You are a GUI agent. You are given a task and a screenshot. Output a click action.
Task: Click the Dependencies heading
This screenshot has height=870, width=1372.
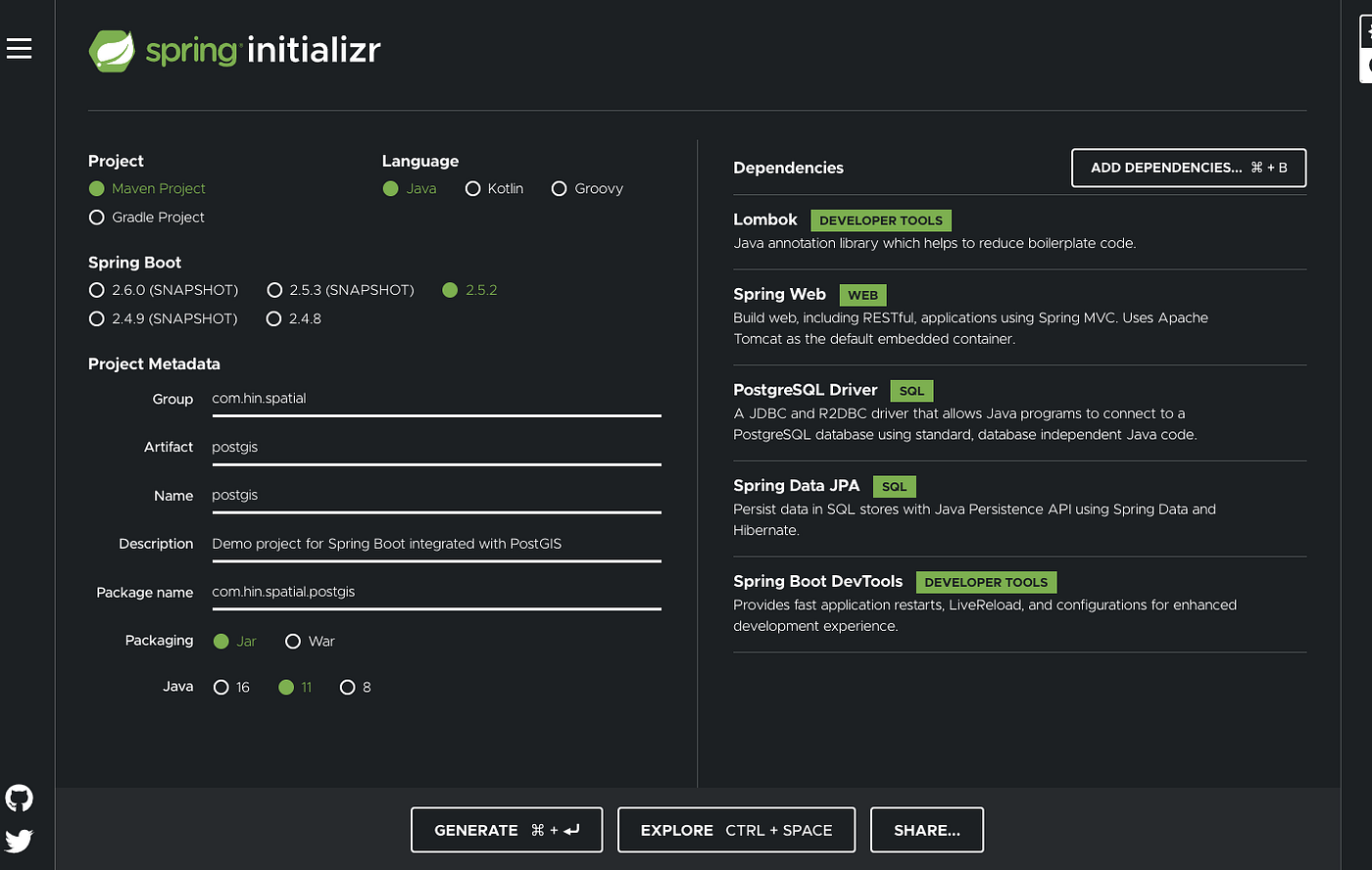788,168
